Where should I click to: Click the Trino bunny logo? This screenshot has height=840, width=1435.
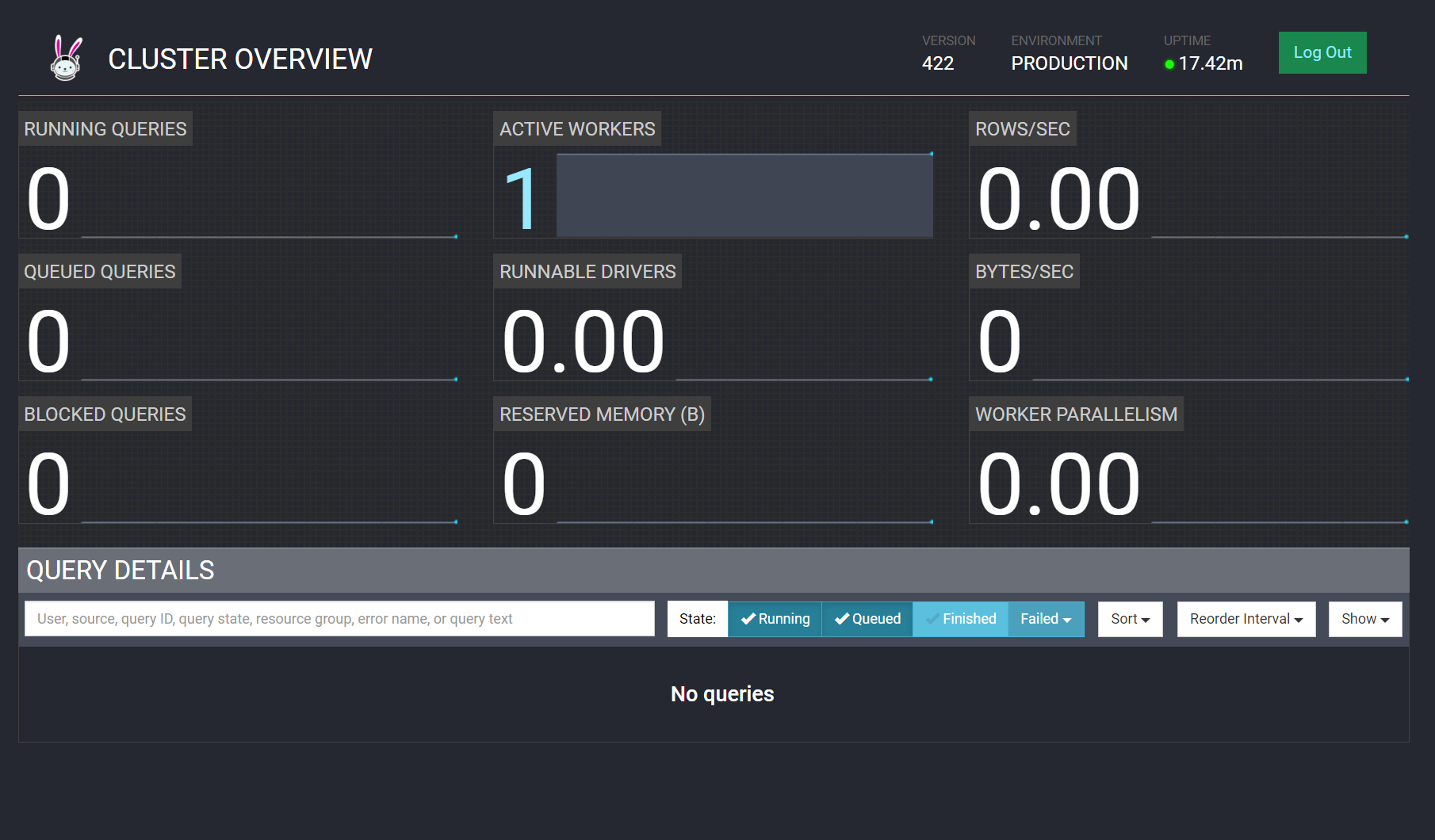coord(67,58)
